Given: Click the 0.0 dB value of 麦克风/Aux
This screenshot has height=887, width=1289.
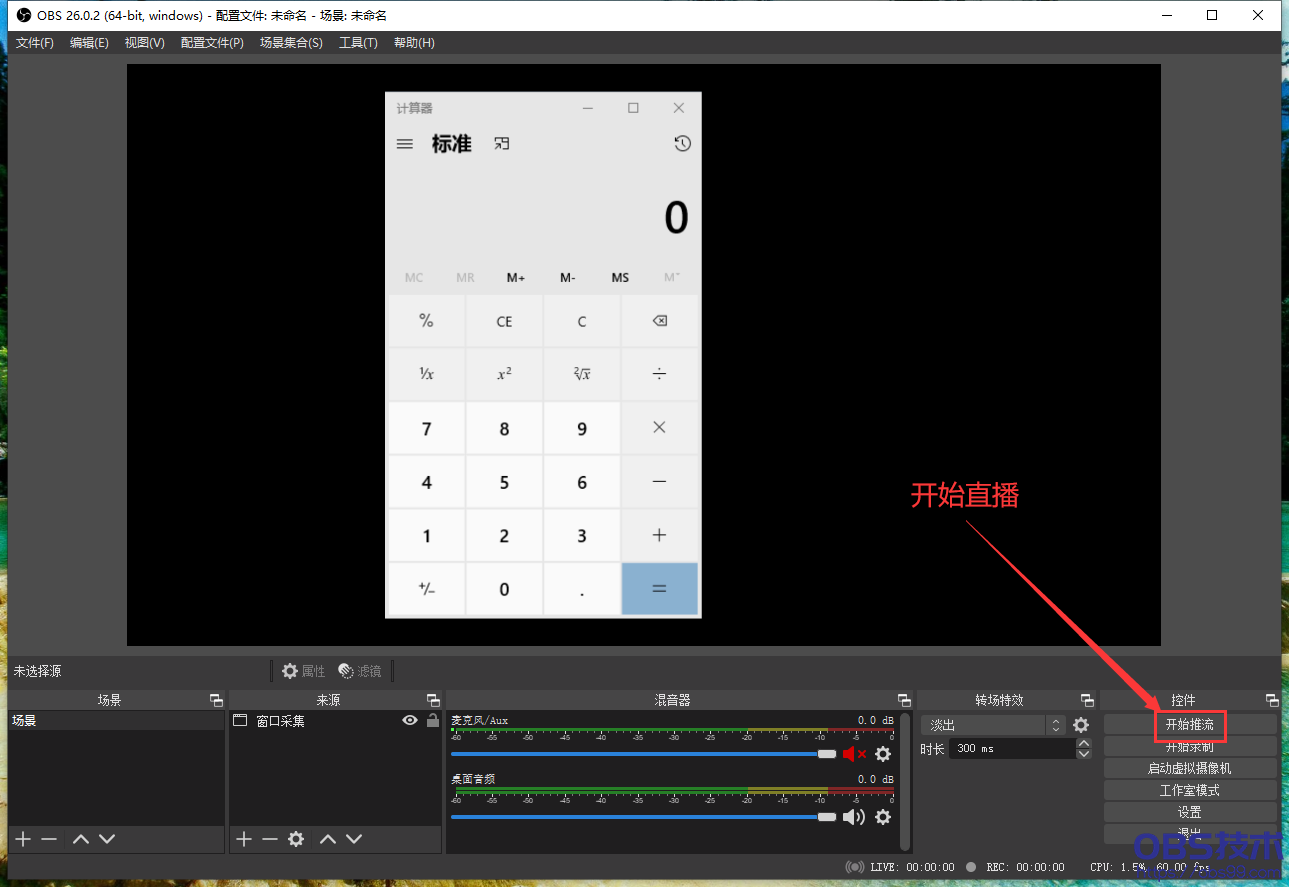Looking at the screenshot, I should point(875,720).
